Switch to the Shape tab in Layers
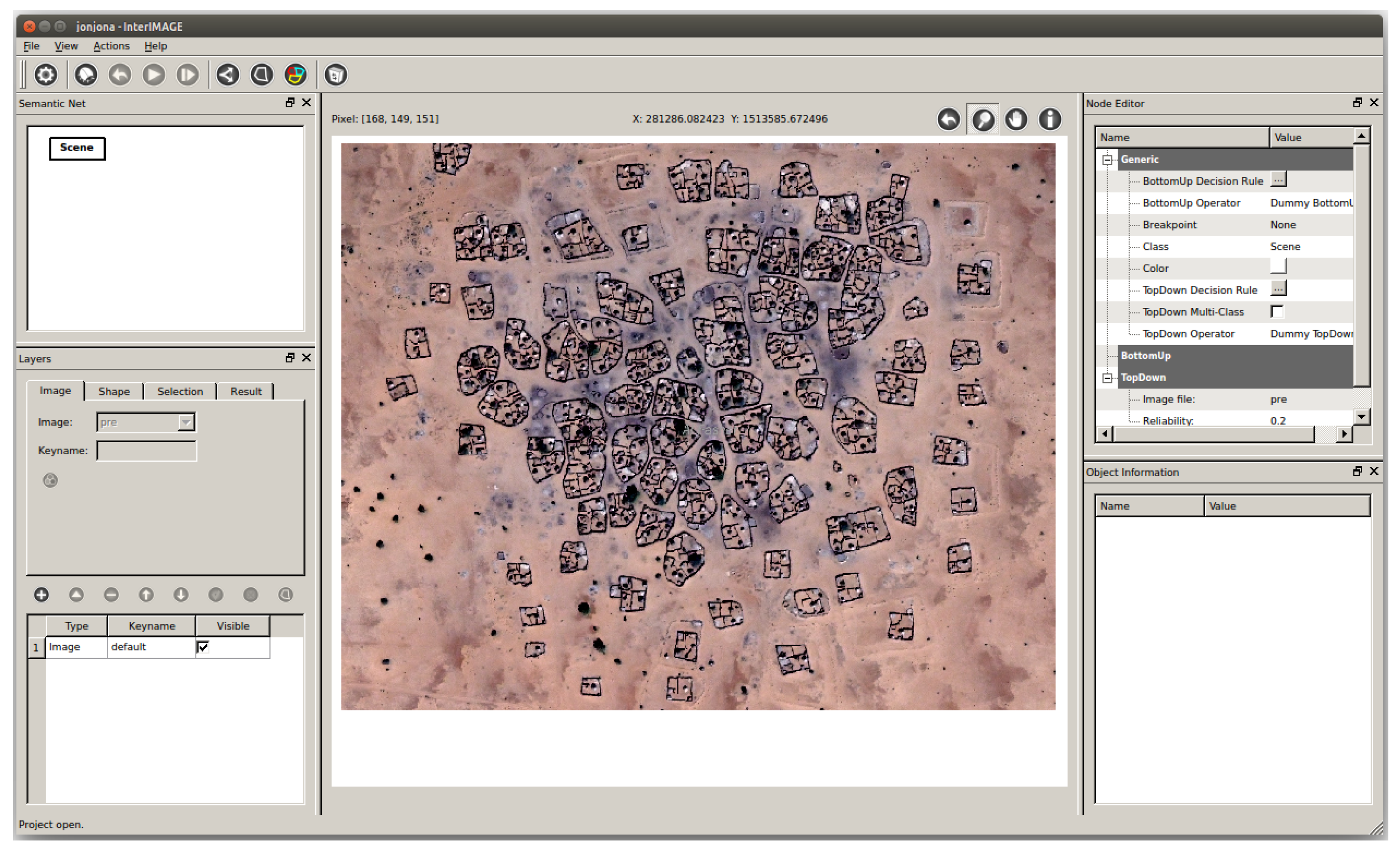The width and height of the screenshot is (1400, 854). coord(114,391)
